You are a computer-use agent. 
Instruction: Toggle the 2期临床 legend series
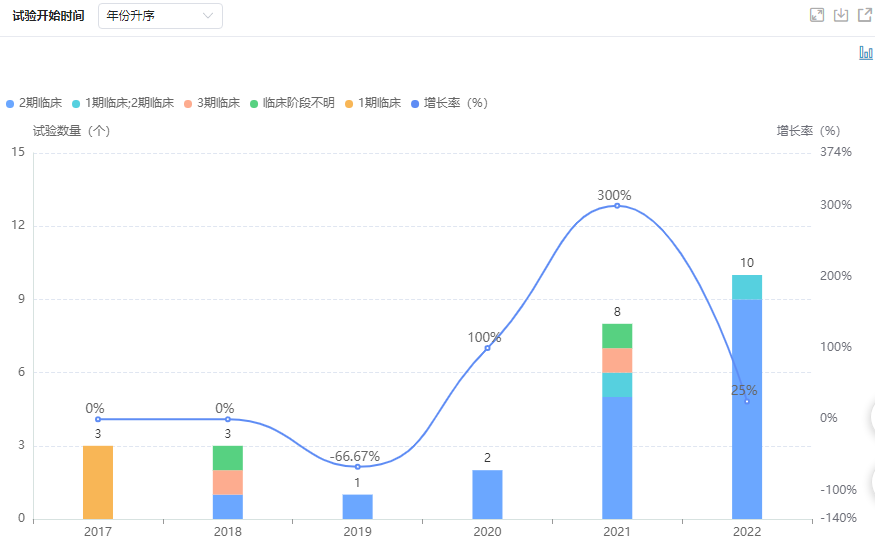coord(36,103)
